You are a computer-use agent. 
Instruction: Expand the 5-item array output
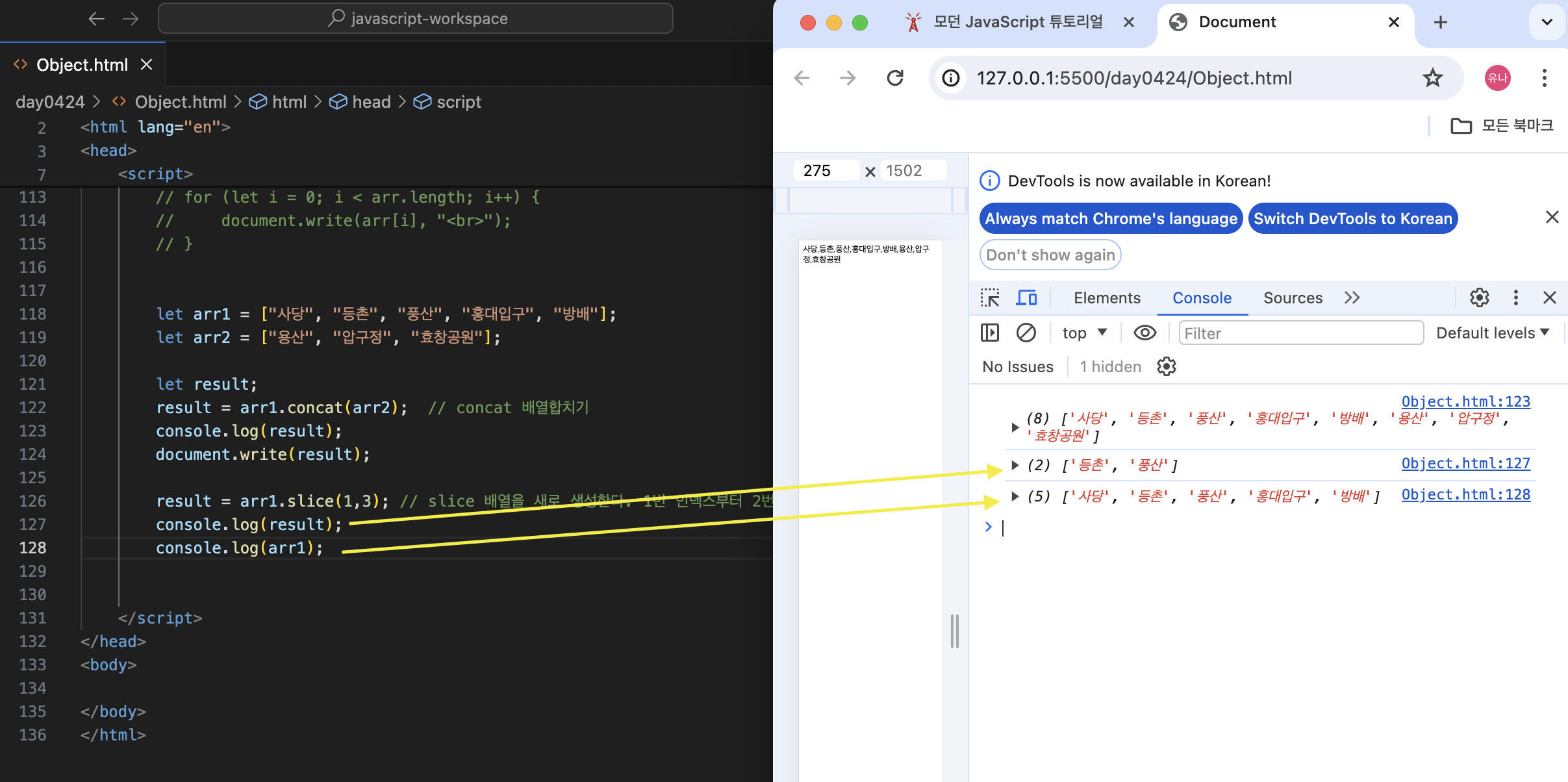pyautogui.click(x=1015, y=497)
